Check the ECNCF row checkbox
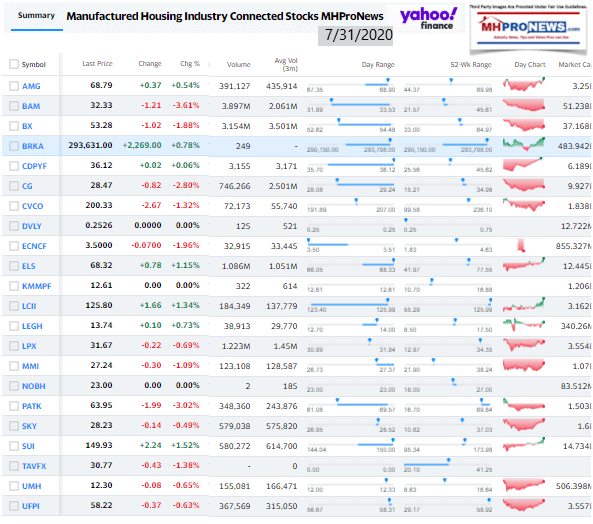 point(14,246)
